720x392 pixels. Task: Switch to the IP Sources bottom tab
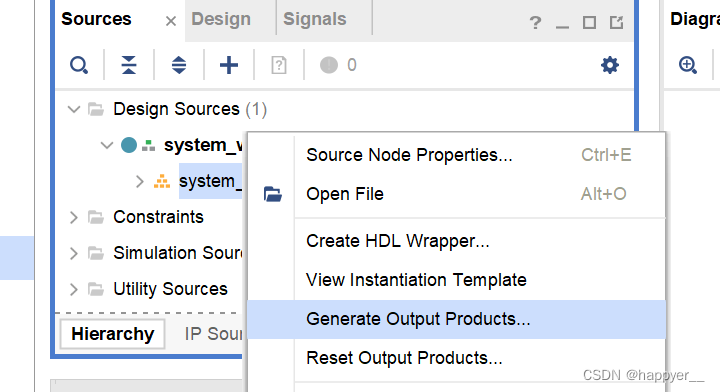213,334
